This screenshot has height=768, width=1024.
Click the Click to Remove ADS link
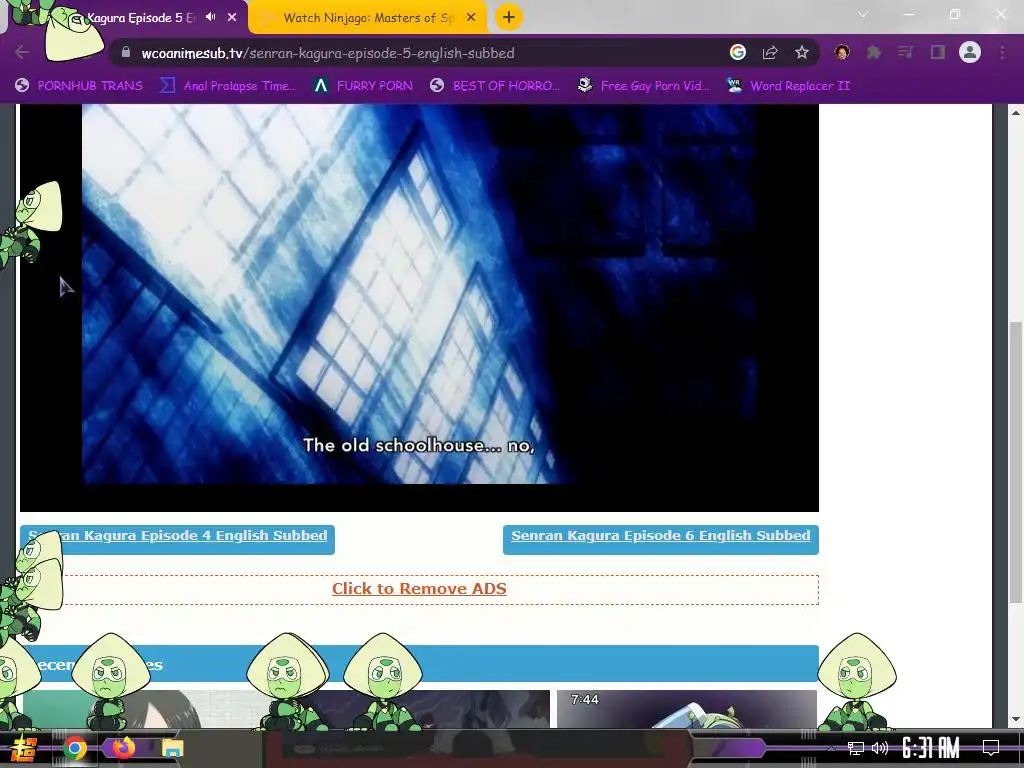click(419, 588)
